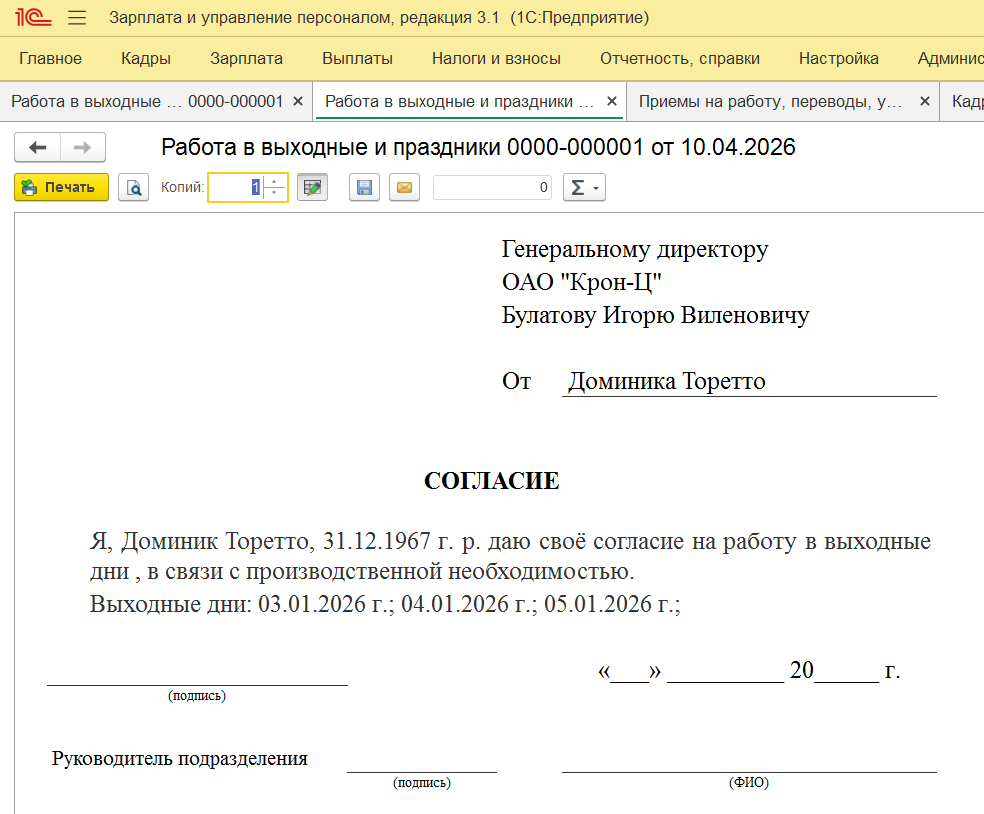Image resolution: width=984 pixels, height=814 pixels.
Task: Go back with the left arrow
Action: (x=38, y=147)
